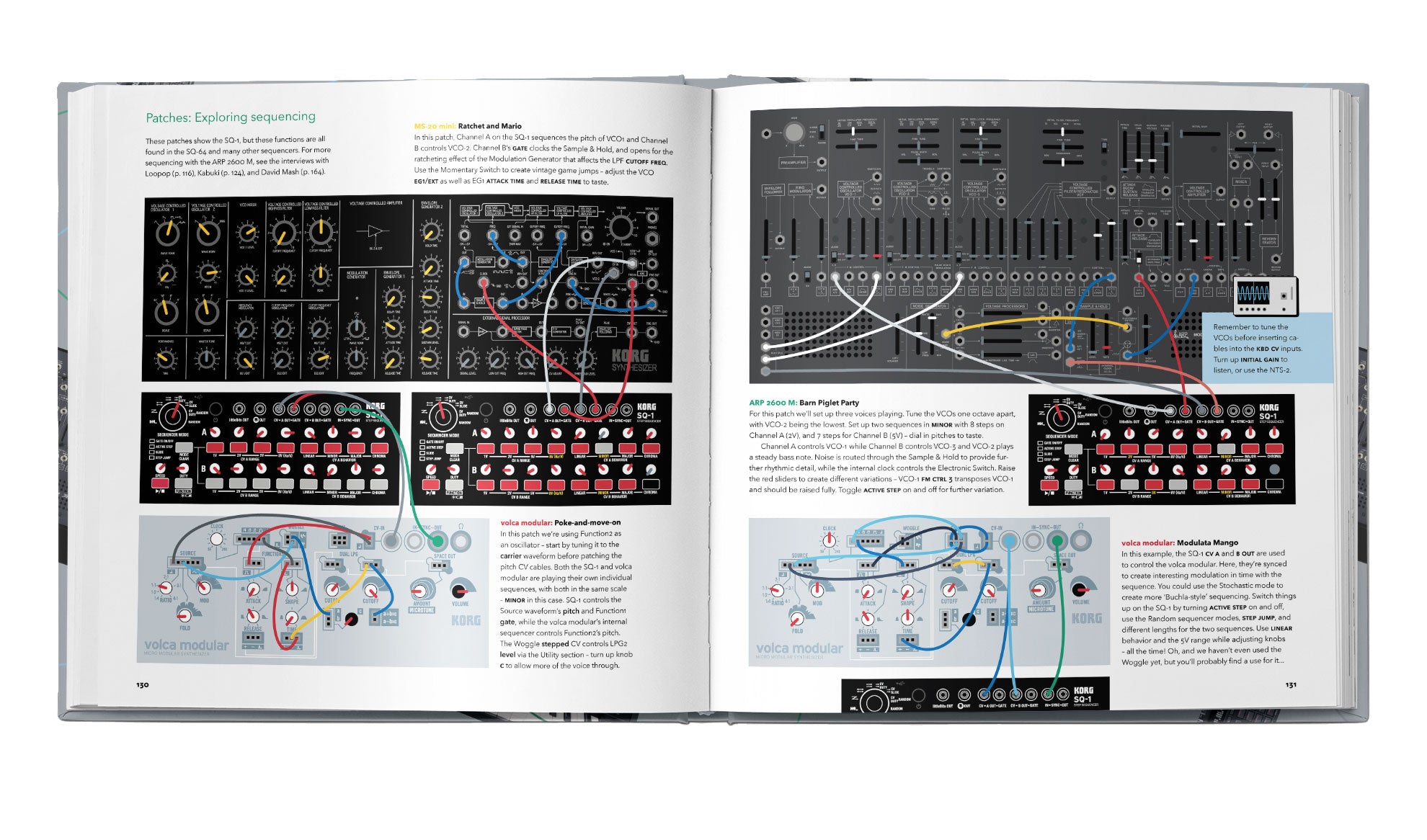Click the NTS-2 oscilloscope illustration
1427x840 pixels.
pos(1266,295)
